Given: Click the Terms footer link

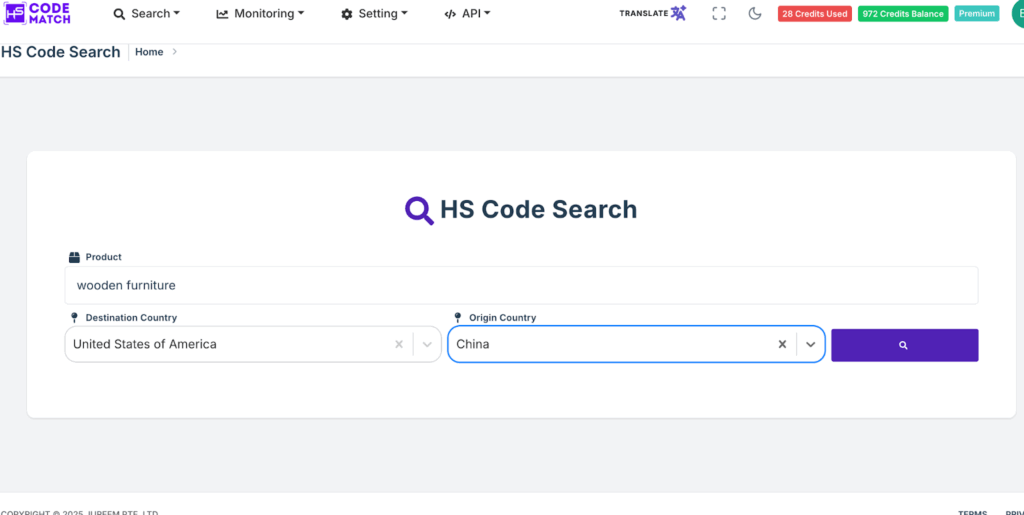Looking at the screenshot, I should (972, 512).
